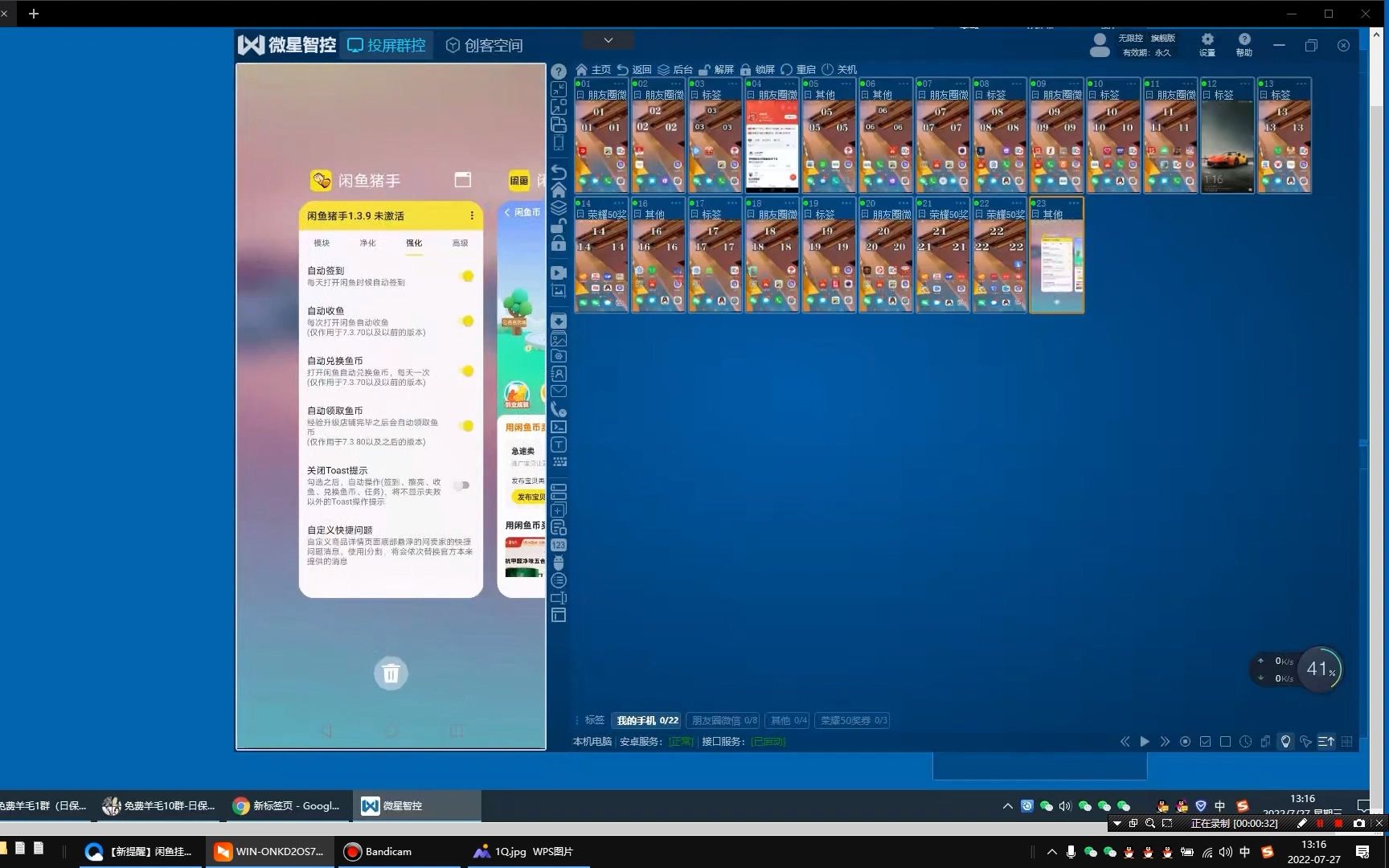The height and width of the screenshot is (868, 1389).
Task: Click the trash clear-all icon on phone screen
Action: 391,674
